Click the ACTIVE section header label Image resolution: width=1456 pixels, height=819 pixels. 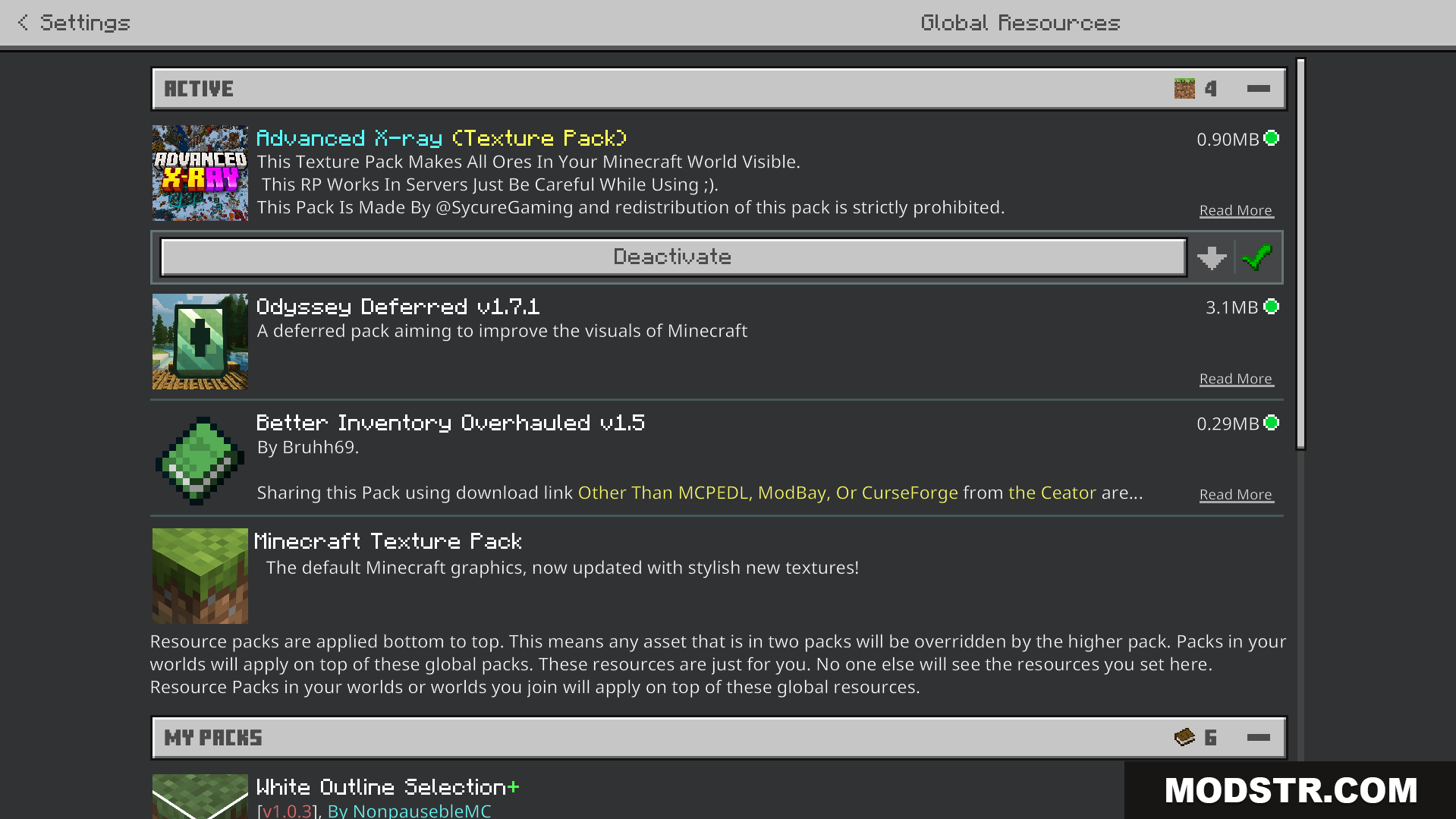click(x=199, y=89)
